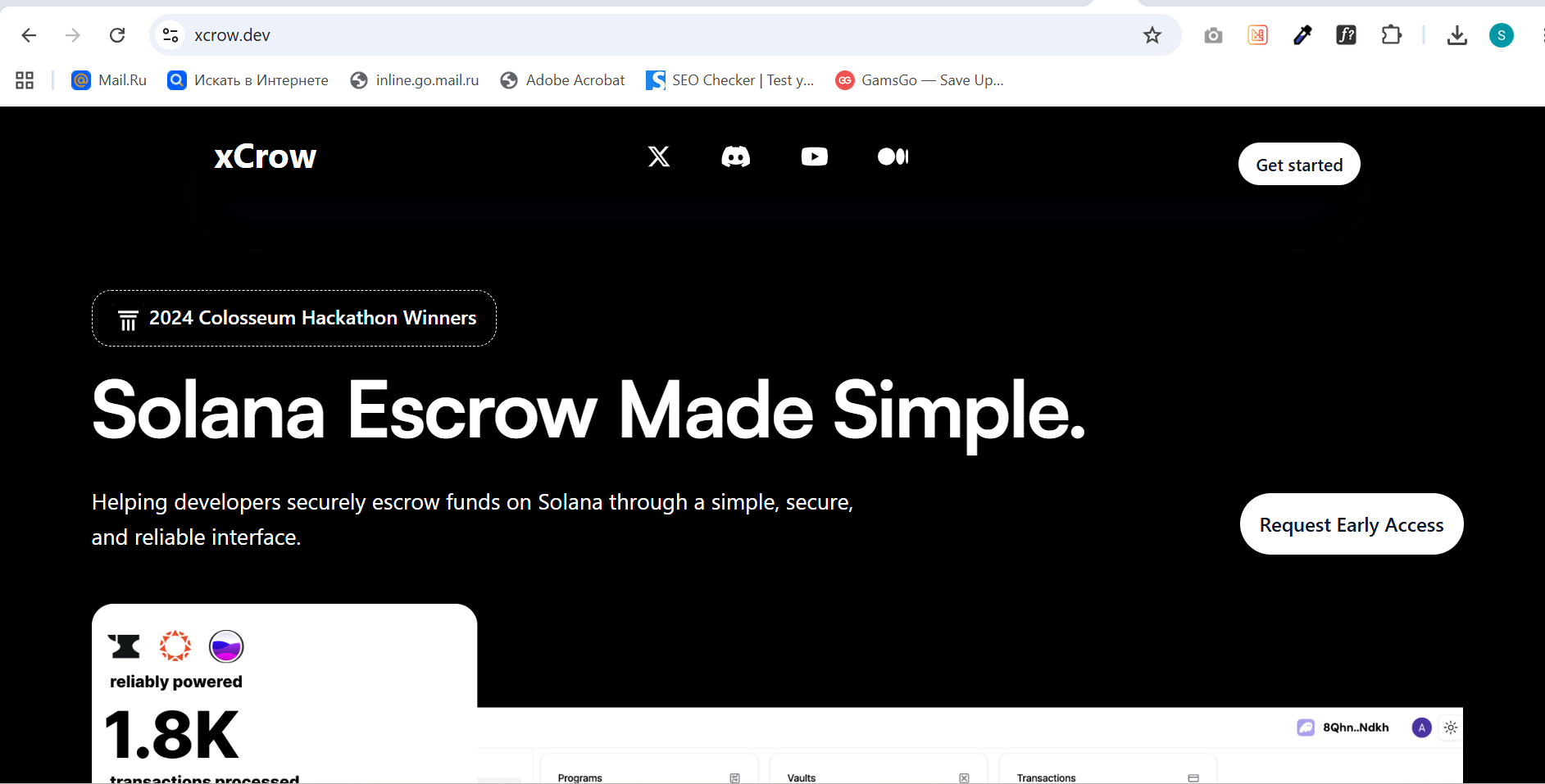
Task: Click the orange dotted-ring logo in the card
Action: pyautogui.click(x=175, y=646)
